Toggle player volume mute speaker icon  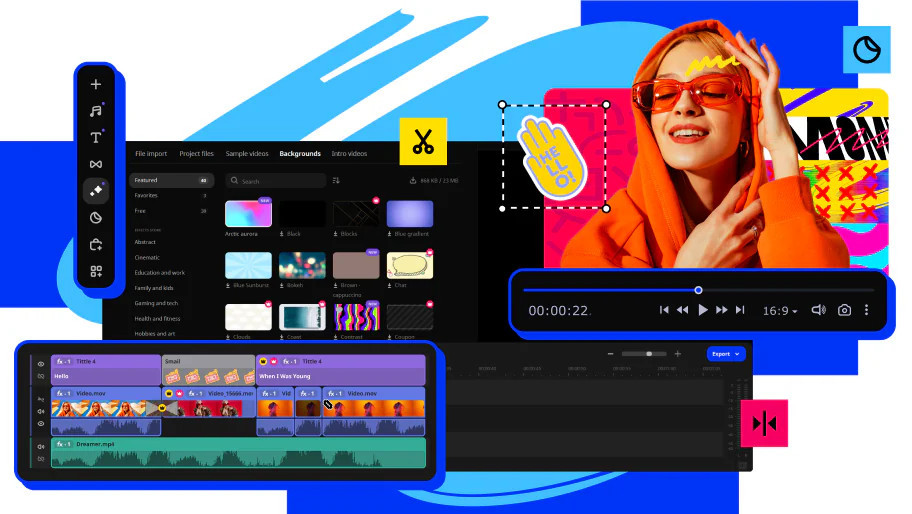(818, 310)
